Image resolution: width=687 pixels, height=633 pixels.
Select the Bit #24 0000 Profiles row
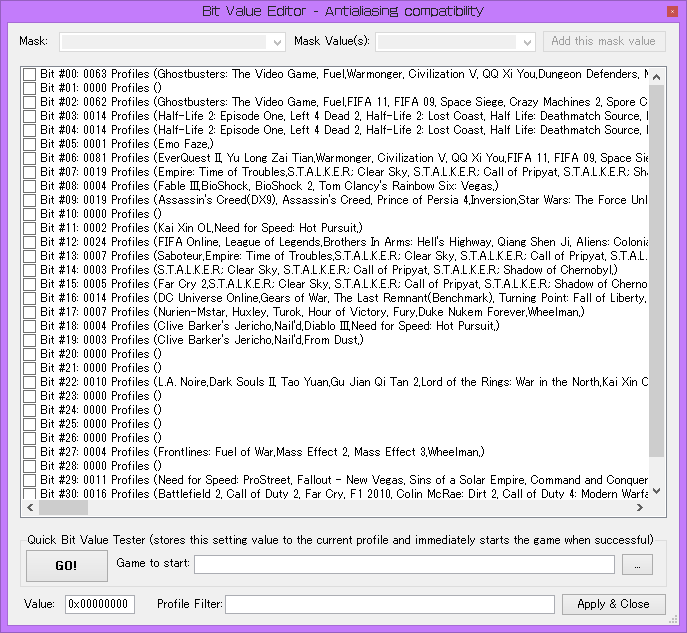101,410
